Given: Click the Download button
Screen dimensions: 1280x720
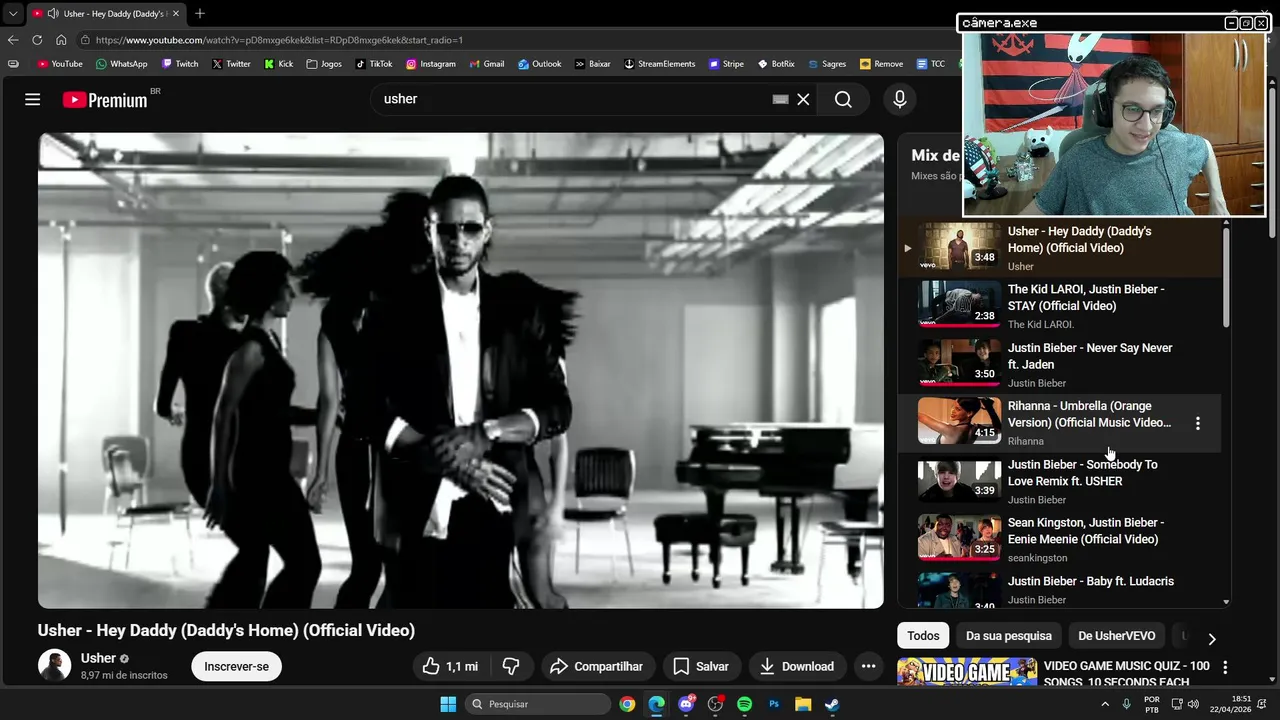Looking at the screenshot, I should 797,666.
